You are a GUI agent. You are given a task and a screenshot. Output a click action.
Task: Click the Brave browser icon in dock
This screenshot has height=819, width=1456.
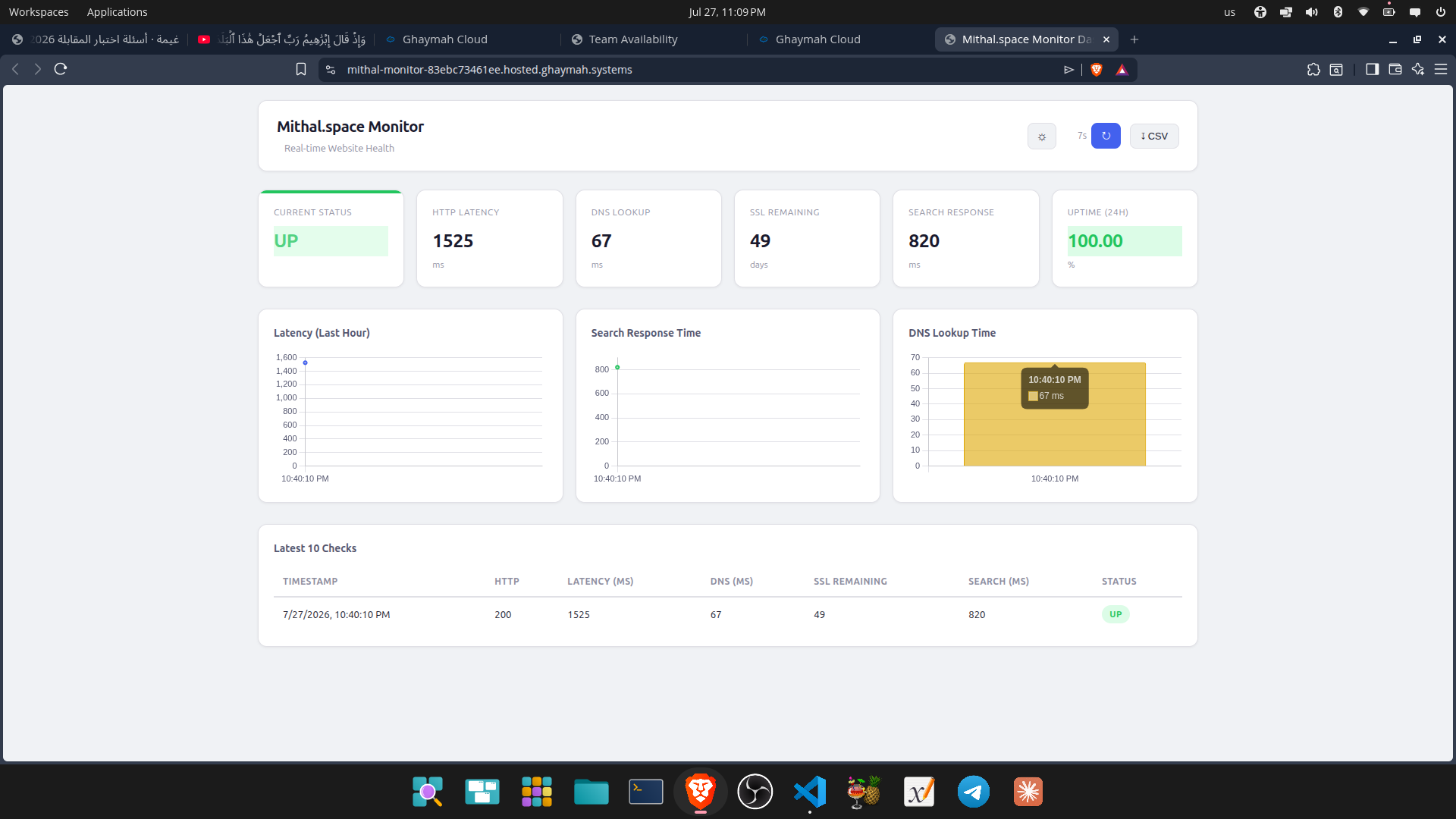coord(701,792)
